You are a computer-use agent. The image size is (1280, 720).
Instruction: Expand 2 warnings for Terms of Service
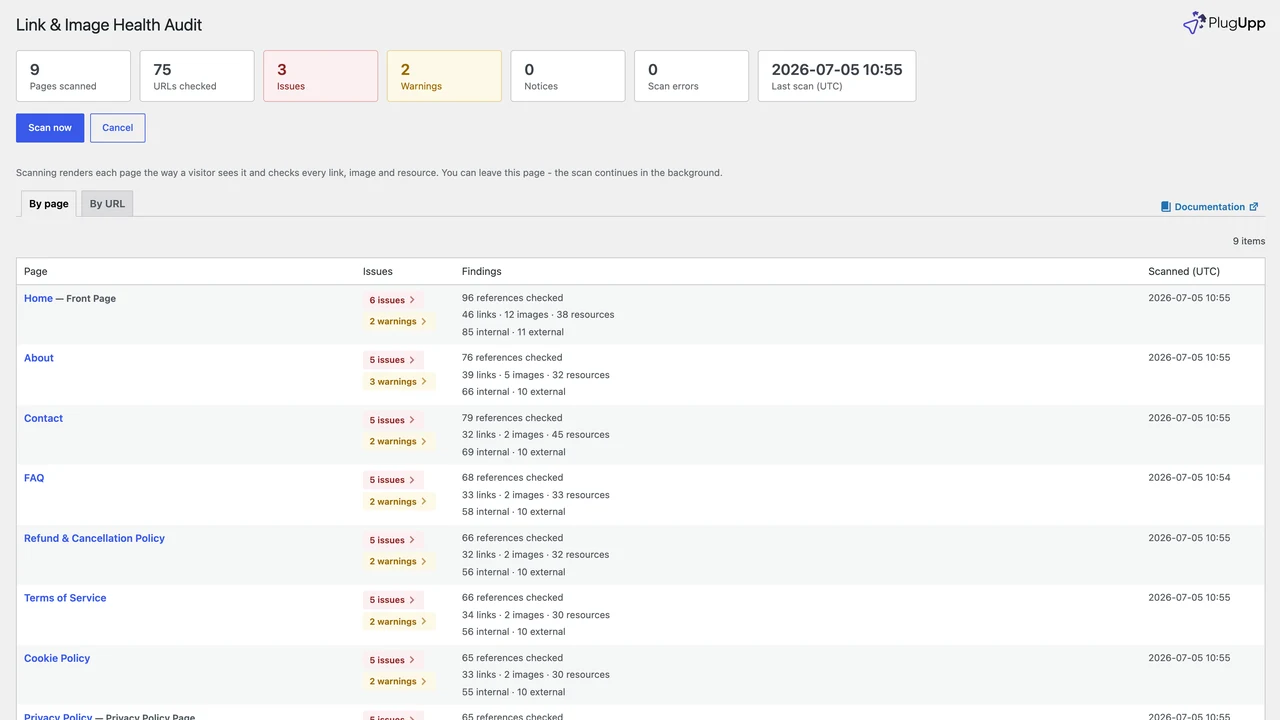(x=399, y=622)
